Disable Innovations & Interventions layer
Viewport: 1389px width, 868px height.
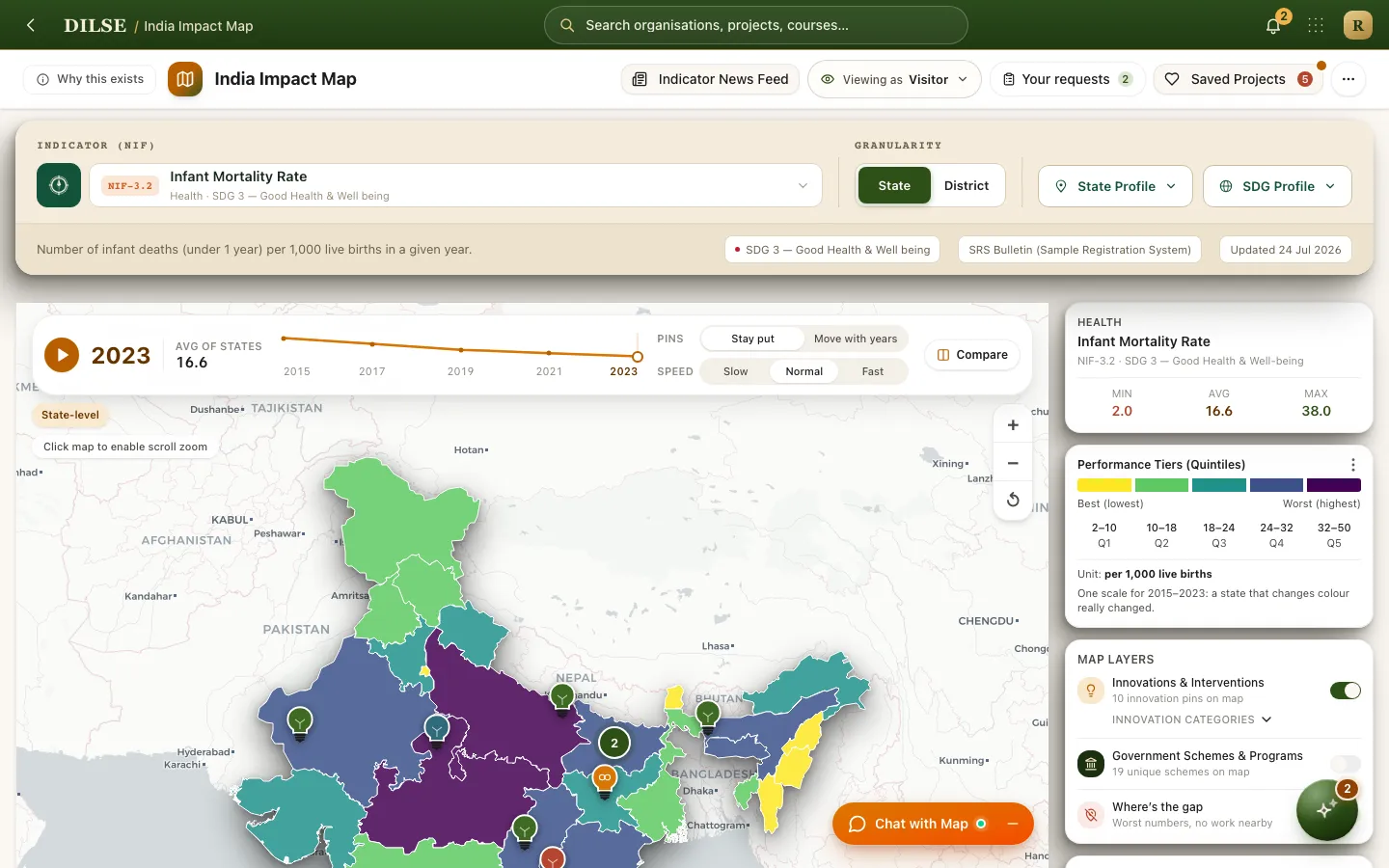tap(1345, 691)
